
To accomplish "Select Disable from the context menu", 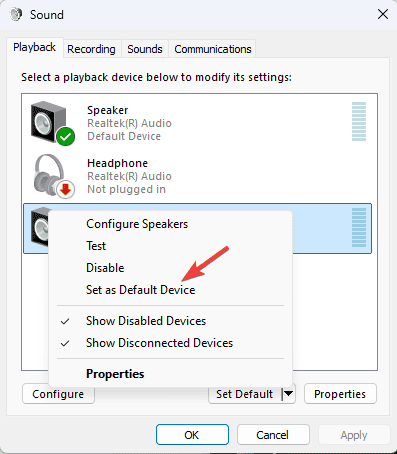I will [105, 268].
